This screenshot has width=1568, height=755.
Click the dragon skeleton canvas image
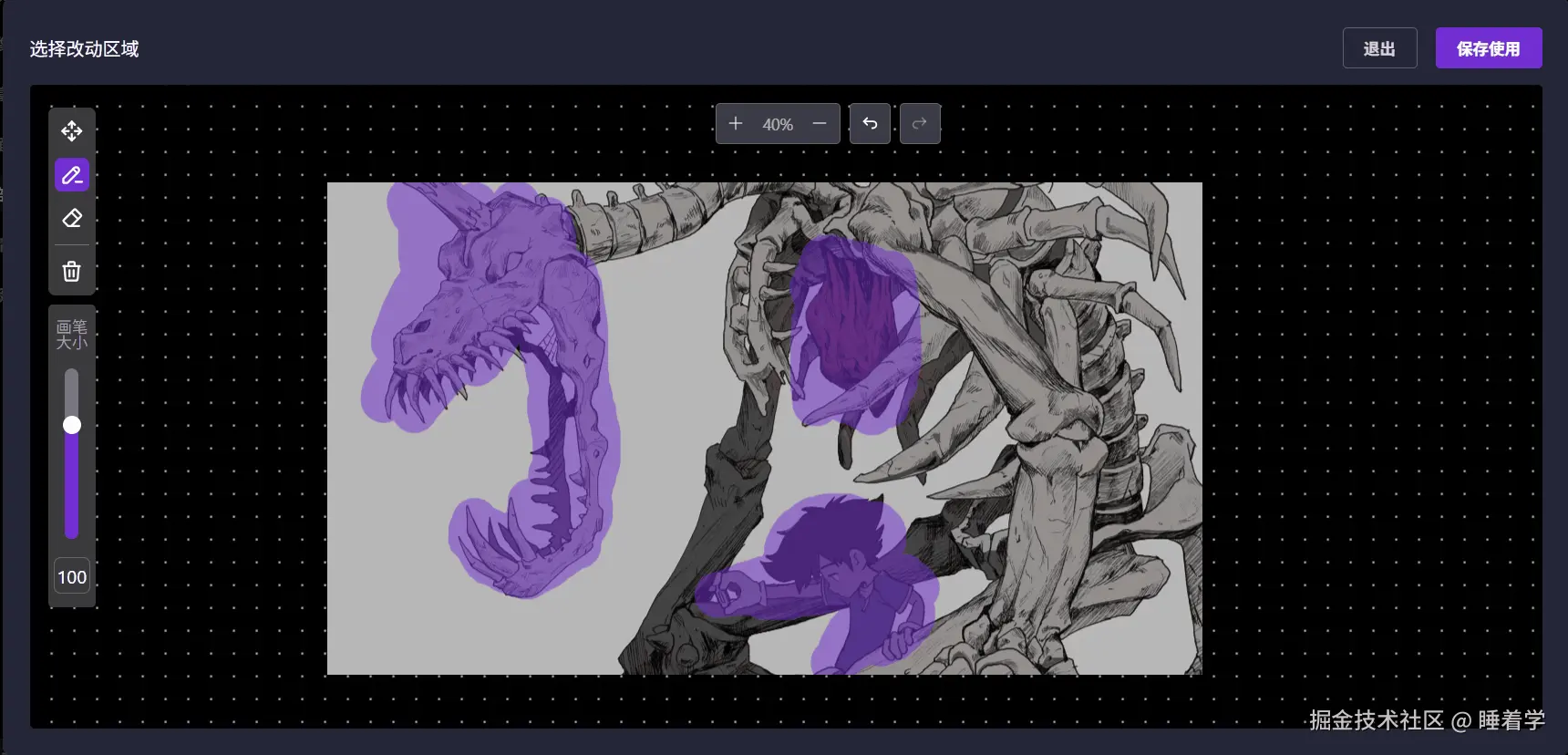765,429
